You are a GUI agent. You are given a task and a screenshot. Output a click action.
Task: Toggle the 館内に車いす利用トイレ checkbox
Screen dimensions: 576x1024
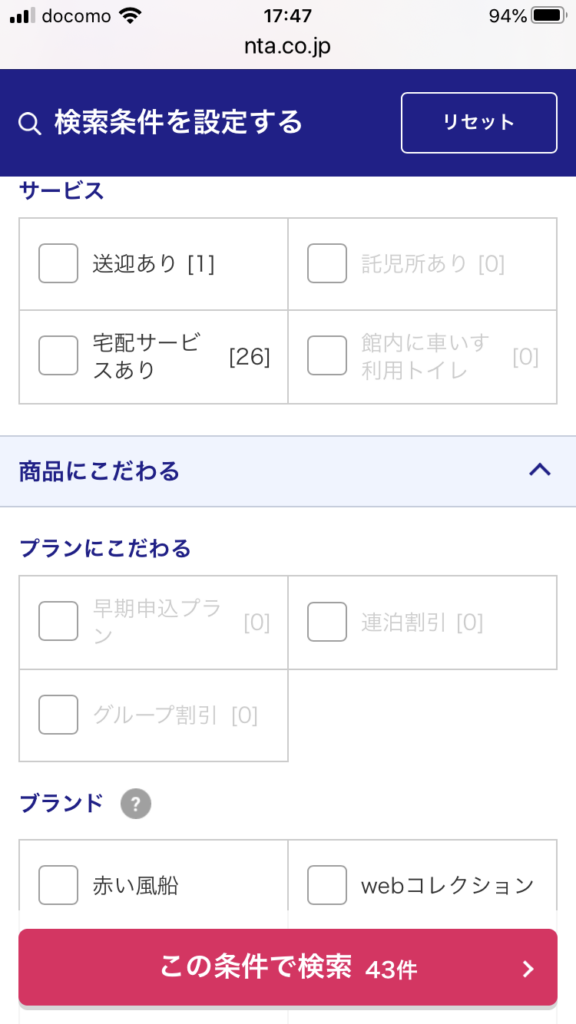(327, 356)
